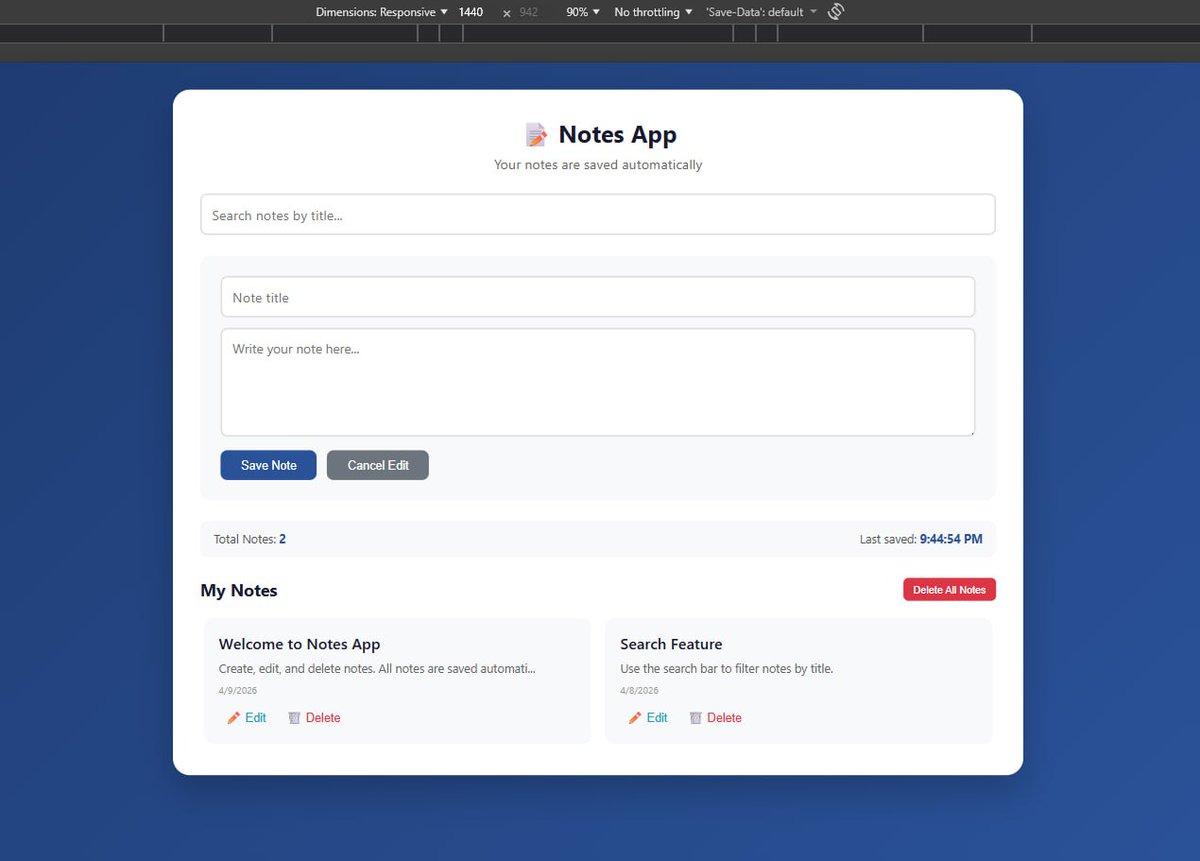This screenshot has height=861, width=1200.
Task: Click the trash icon on Welcome to Notes App card
Action: click(x=294, y=718)
